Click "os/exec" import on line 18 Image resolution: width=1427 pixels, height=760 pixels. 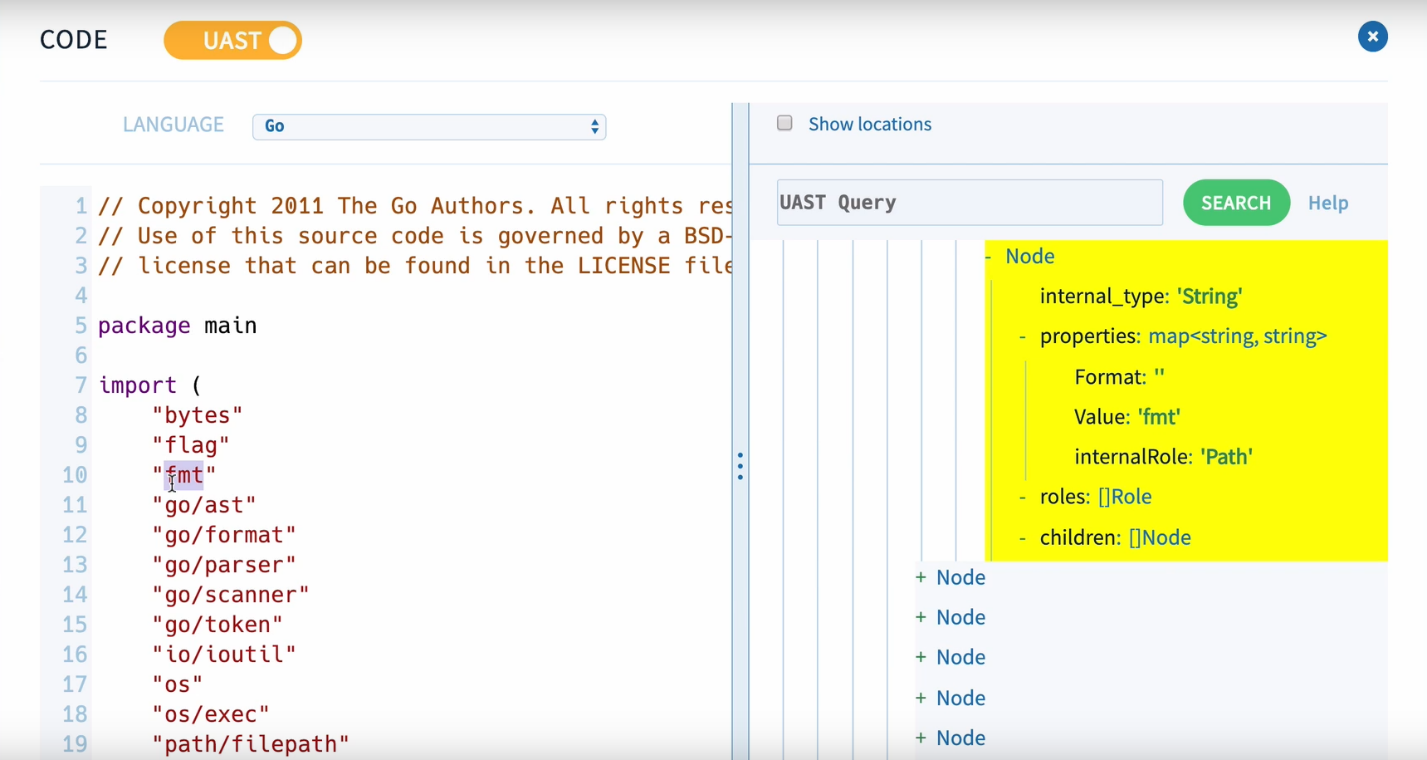pyautogui.click(x=211, y=715)
